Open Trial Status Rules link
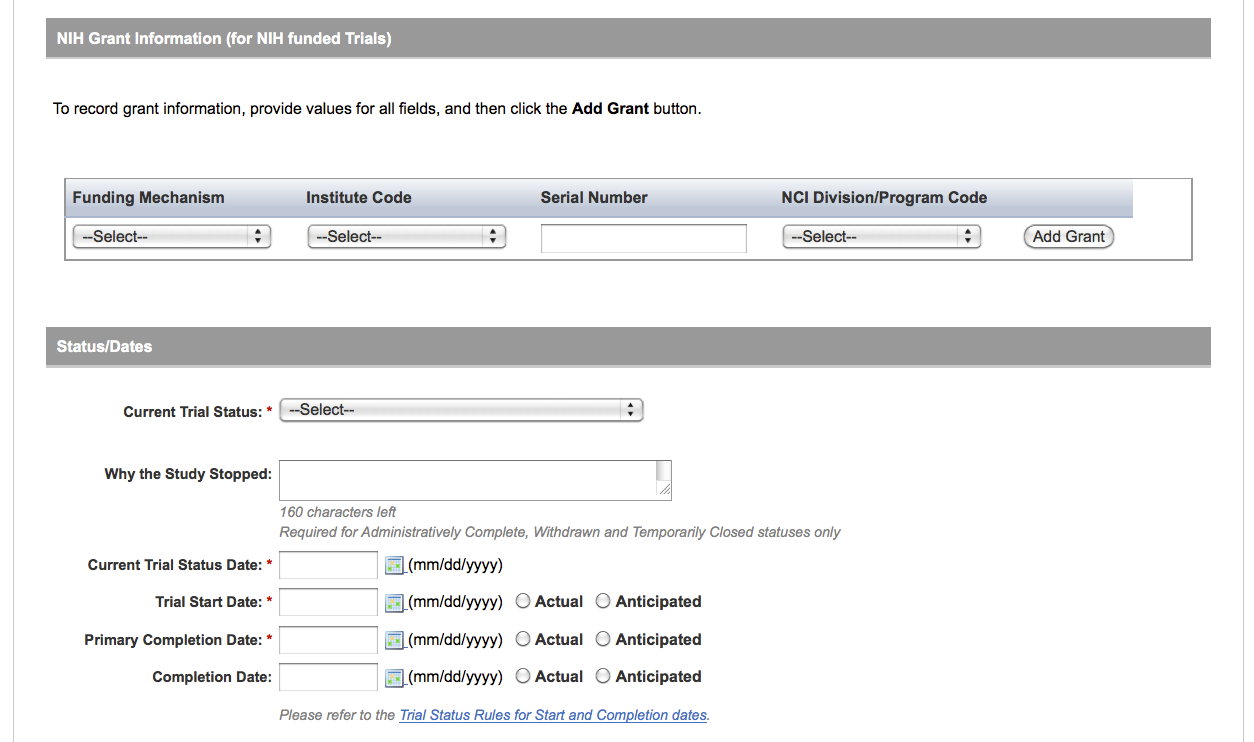 coord(553,716)
